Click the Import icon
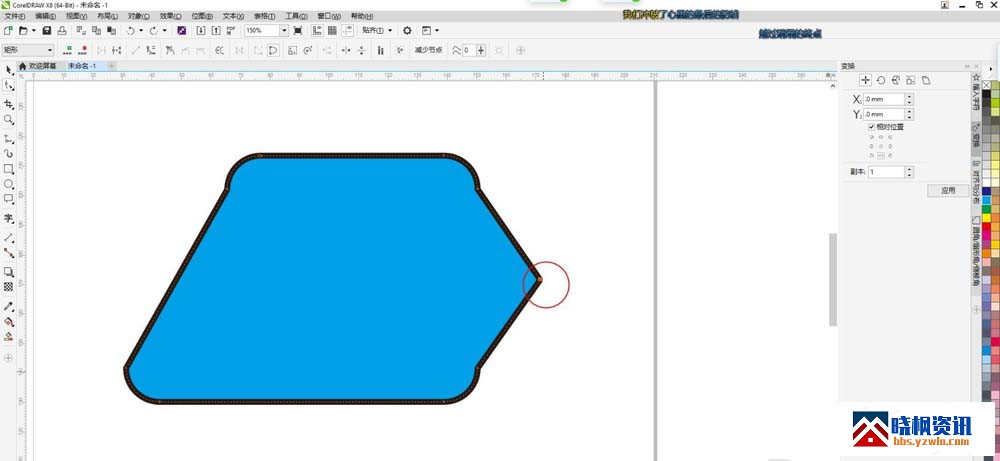 click(x=201, y=31)
